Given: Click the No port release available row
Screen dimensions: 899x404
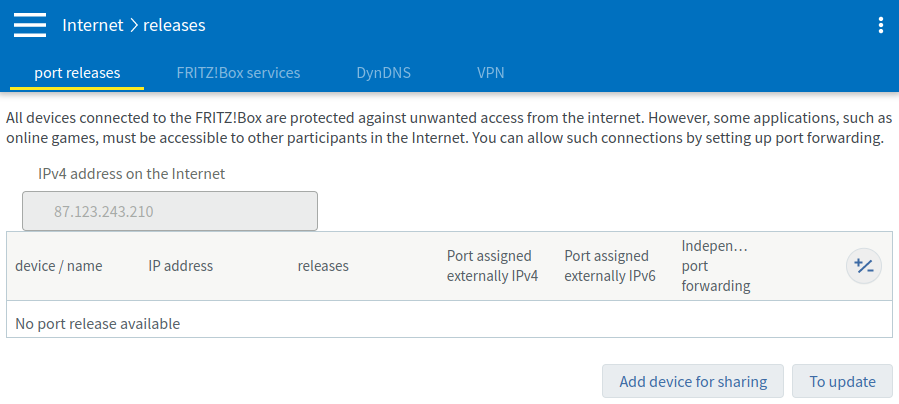Looking at the screenshot, I should tap(98, 323).
